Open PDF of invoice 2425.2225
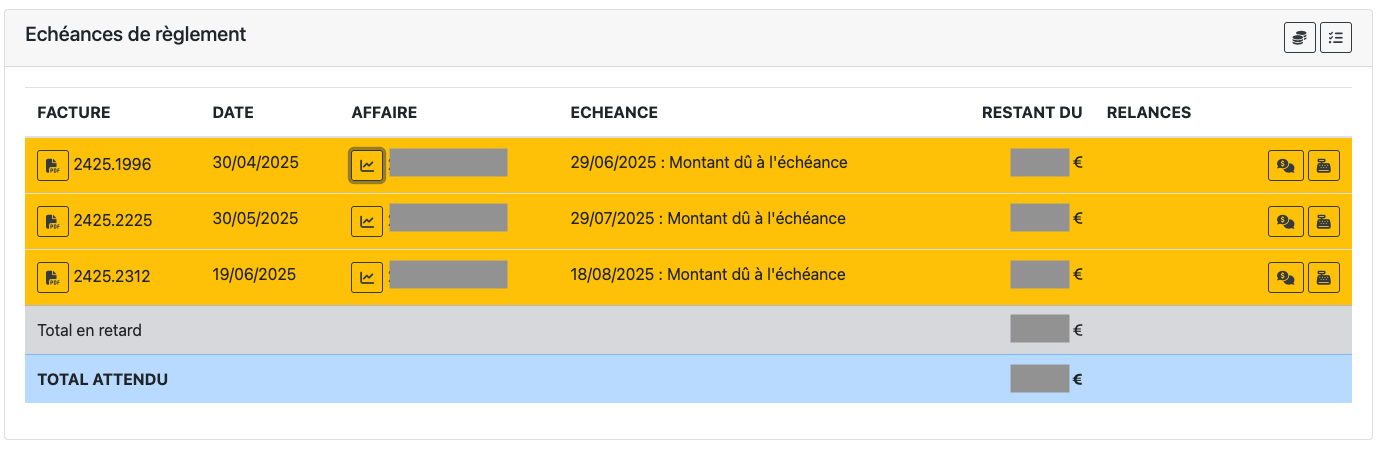Screen dimensions: 1381x449 pyautogui.click(x=53, y=221)
